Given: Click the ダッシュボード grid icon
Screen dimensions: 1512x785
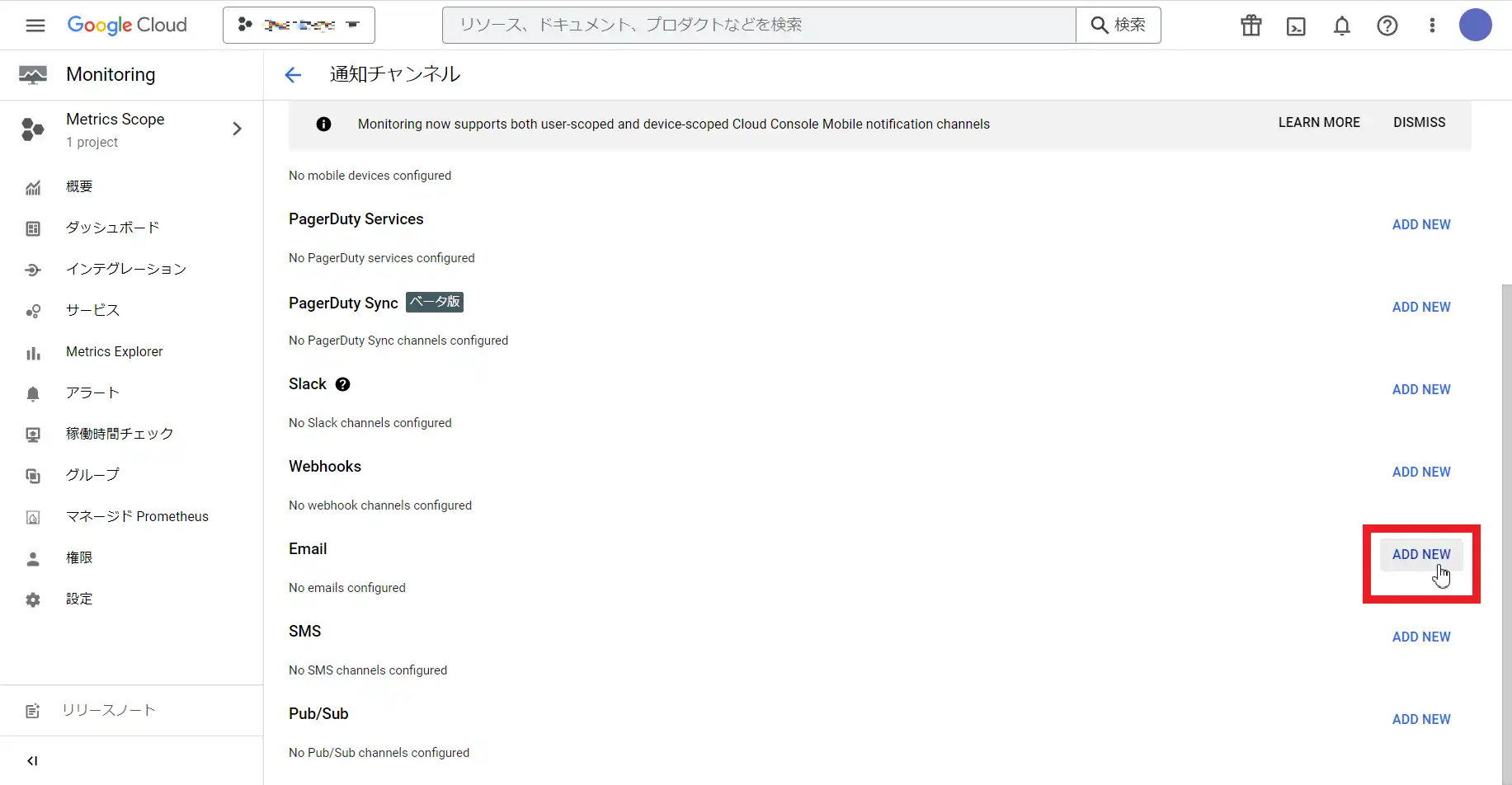Looking at the screenshot, I should coord(33,228).
